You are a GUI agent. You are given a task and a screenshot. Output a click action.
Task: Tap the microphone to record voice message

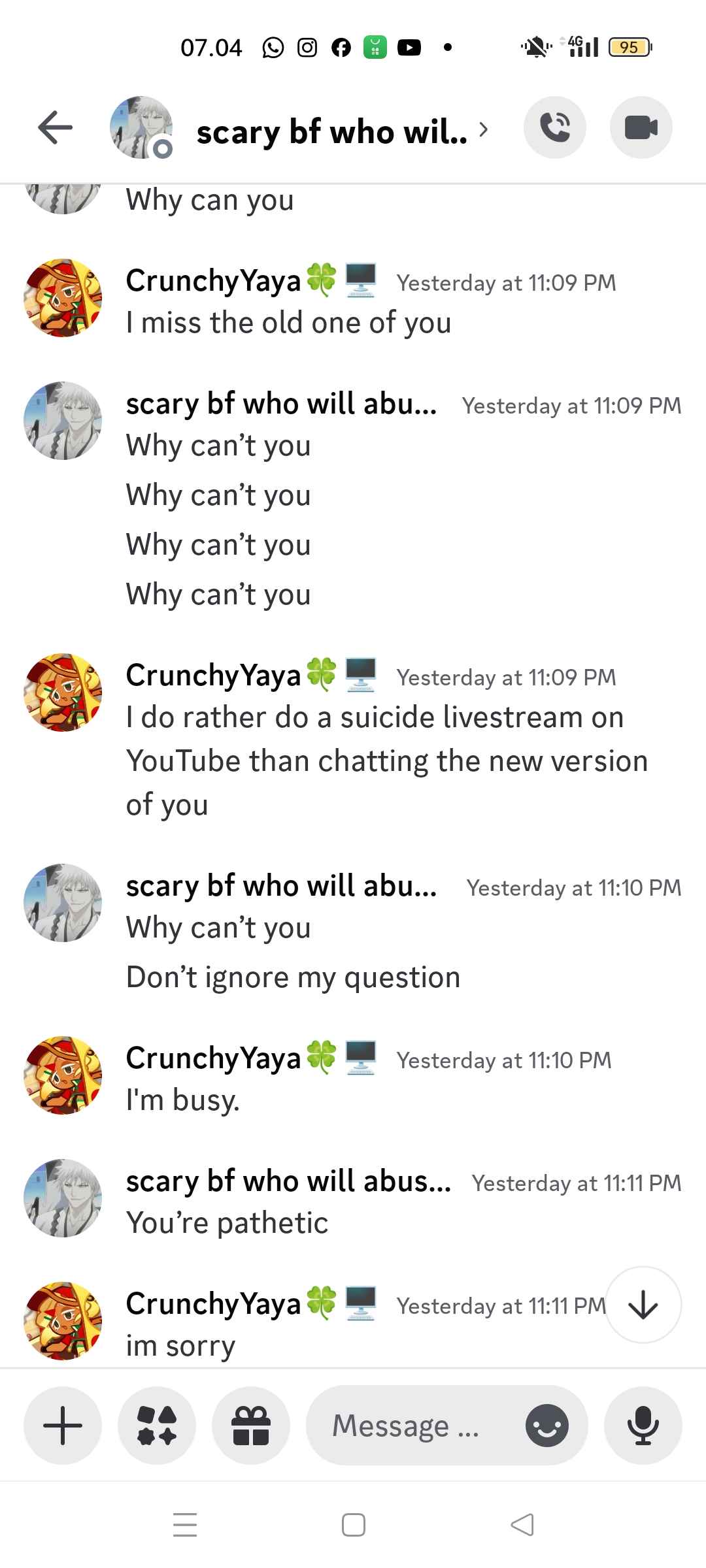point(643,1425)
